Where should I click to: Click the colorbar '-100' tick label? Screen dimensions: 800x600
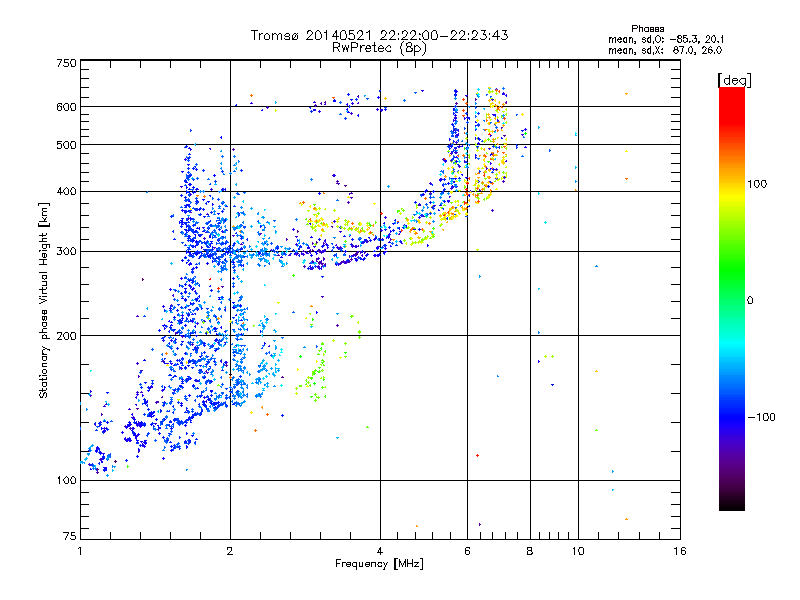[x=762, y=417]
